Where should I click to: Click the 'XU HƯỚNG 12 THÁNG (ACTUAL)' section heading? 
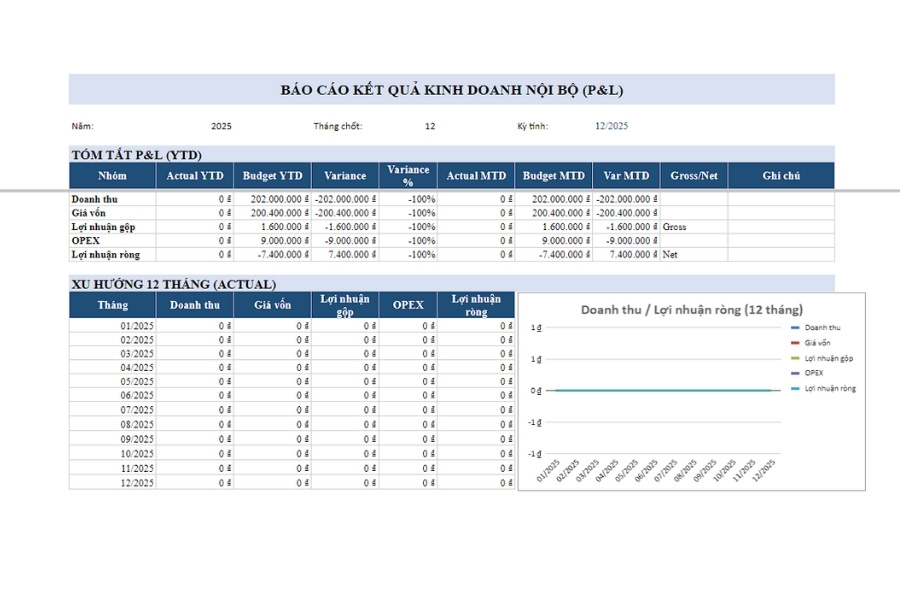coord(174,284)
